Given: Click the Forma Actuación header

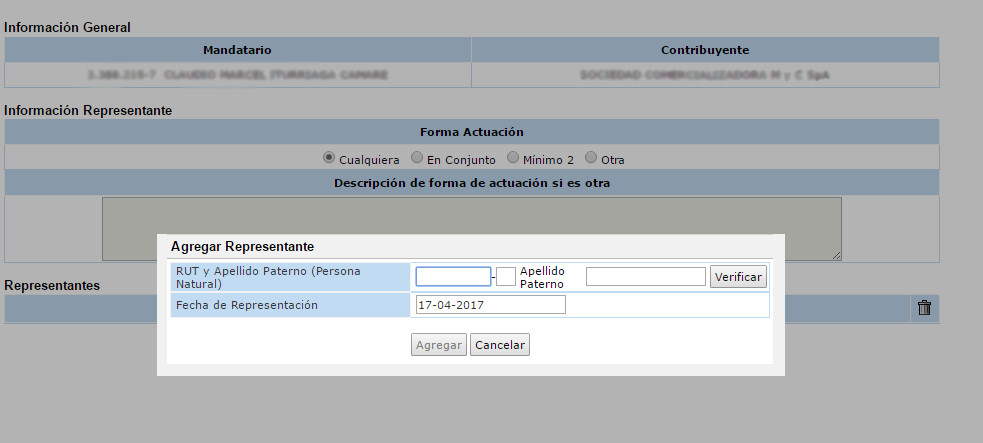Looking at the screenshot, I should pyautogui.click(x=471, y=132).
